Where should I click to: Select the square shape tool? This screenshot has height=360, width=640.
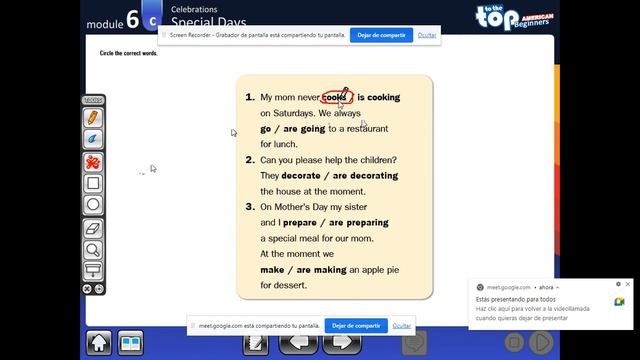coord(93,184)
